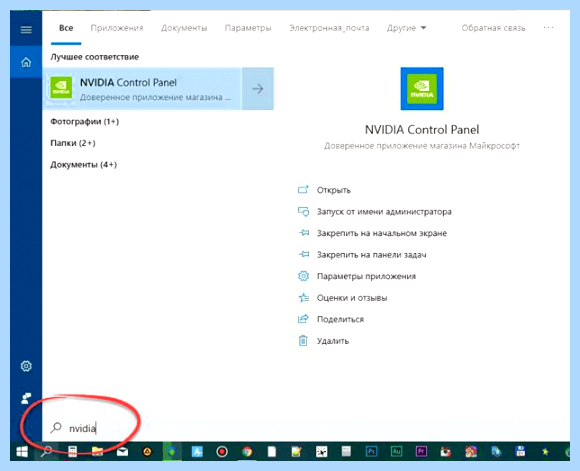Choose Закрепить на начальном экране
580x471 pixels.
click(382, 233)
